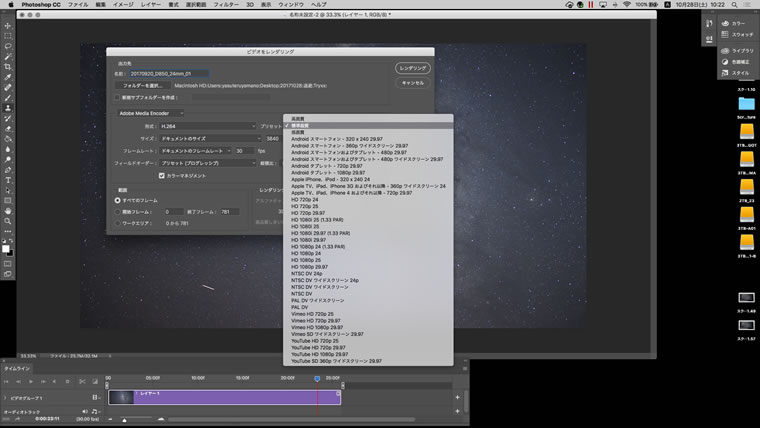Open the video group filmstrip menu
Viewport: 760px width, 428px height.
point(95,397)
